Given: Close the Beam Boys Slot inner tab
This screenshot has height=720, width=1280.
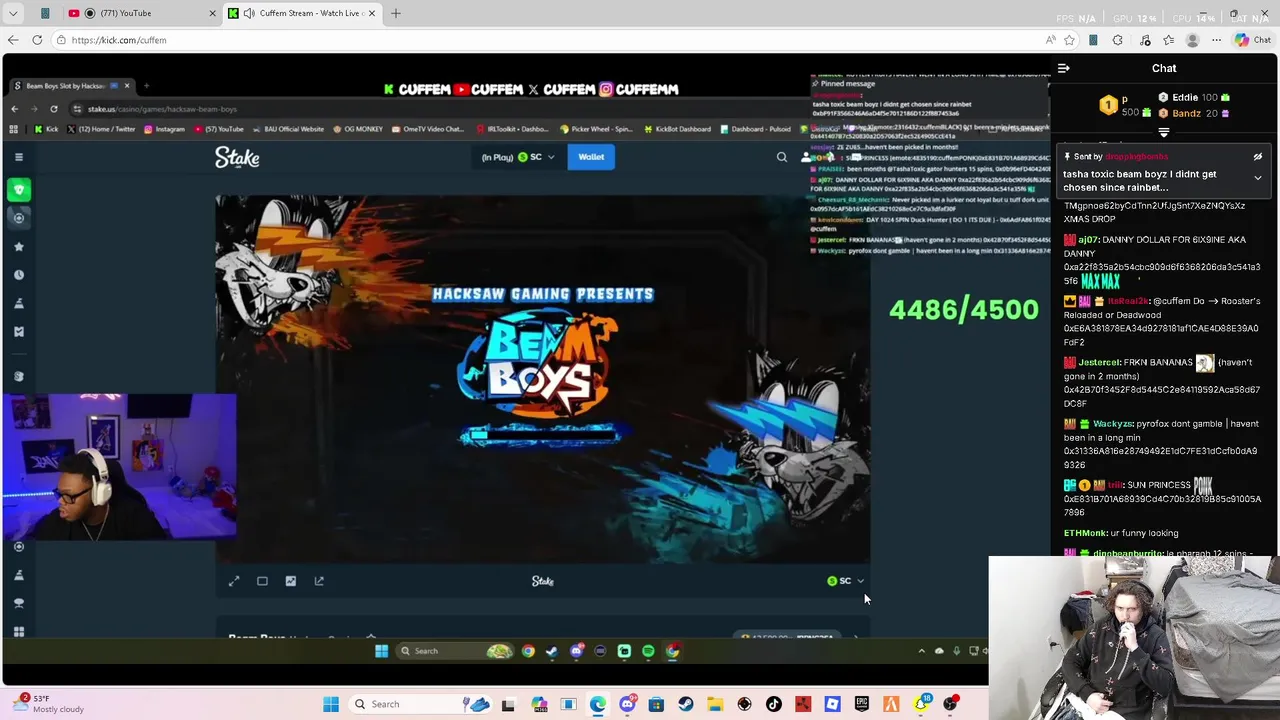Looking at the screenshot, I should point(127,86).
